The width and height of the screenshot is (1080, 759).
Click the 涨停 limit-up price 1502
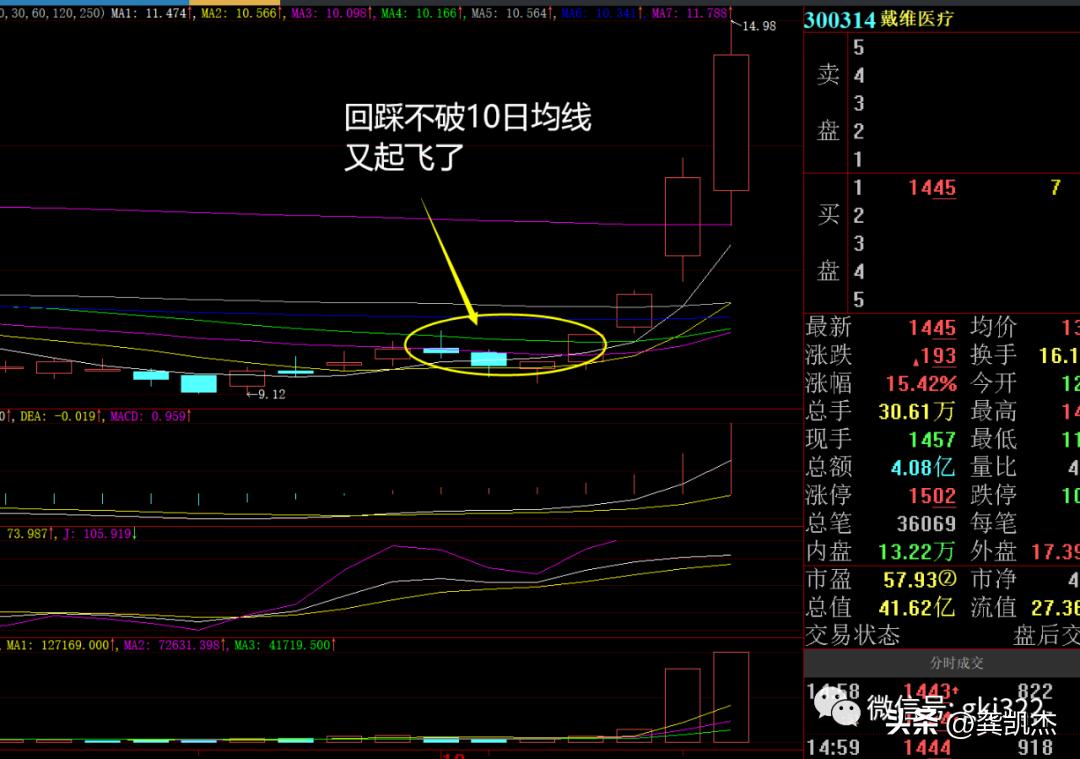(932, 496)
